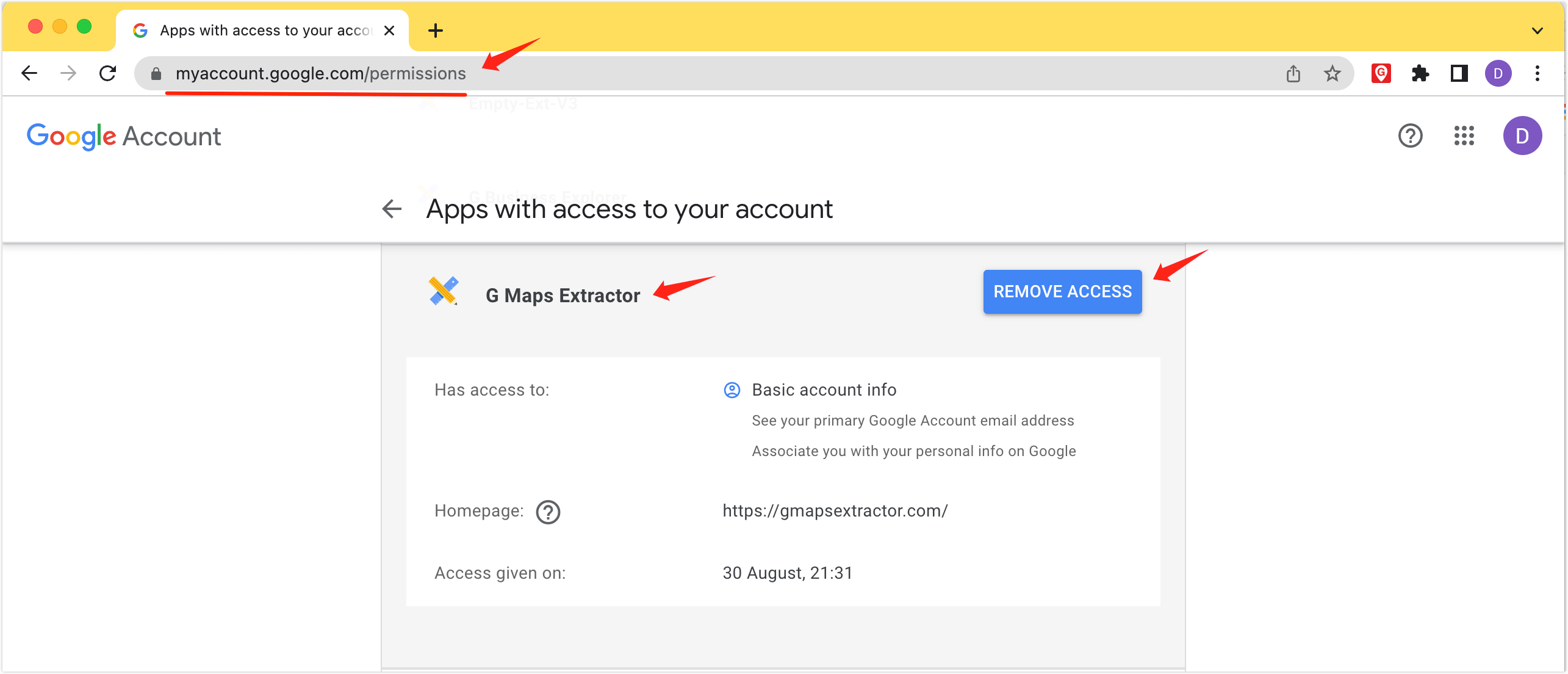Minimize window with yellow button
Screen dimensions: 1568x674
pyautogui.click(x=60, y=27)
